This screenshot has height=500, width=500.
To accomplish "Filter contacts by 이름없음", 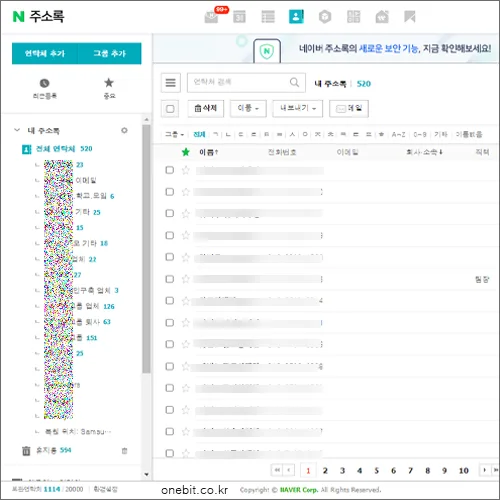I will point(469,134).
